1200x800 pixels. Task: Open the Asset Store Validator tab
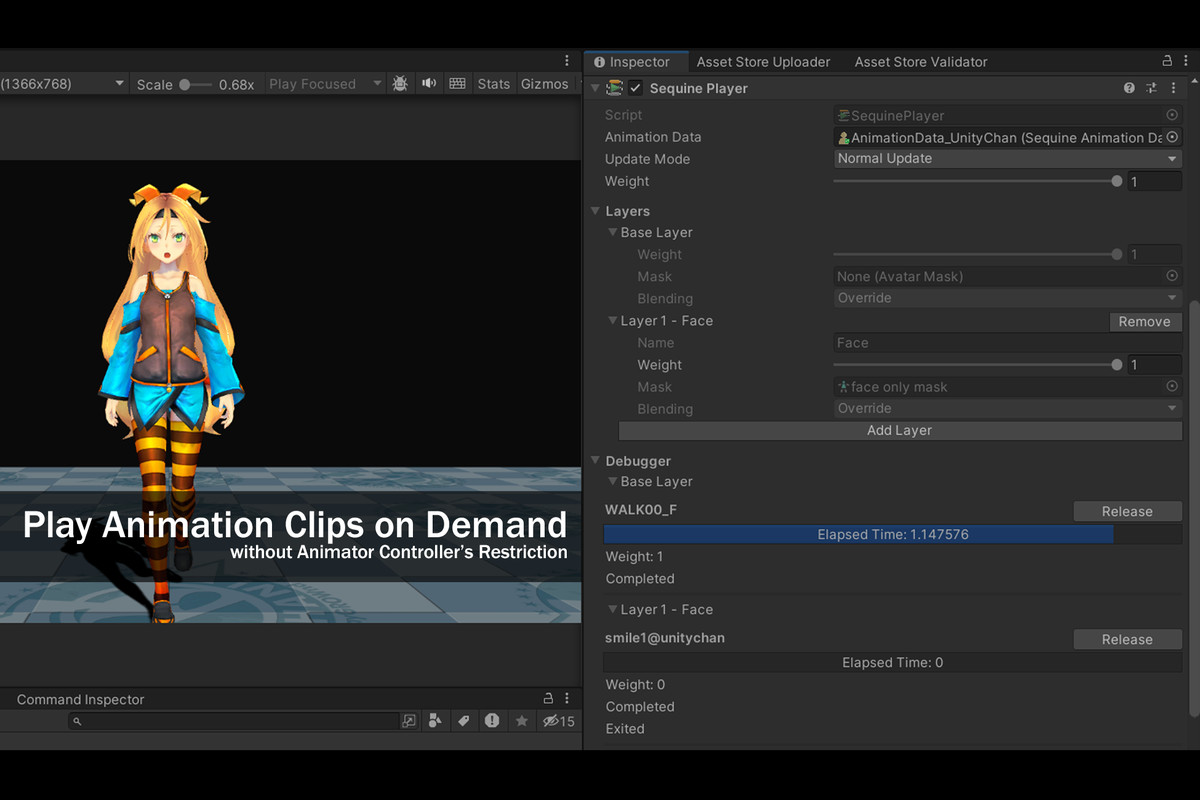(920, 62)
